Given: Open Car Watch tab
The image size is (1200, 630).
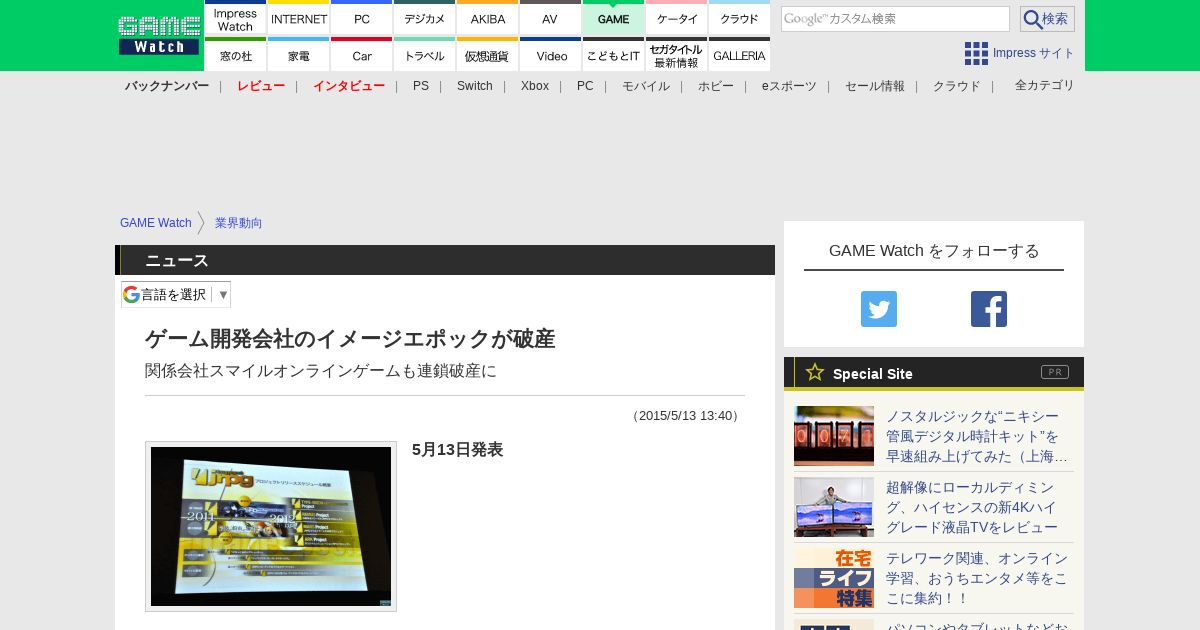Looking at the screenshot, I should coord(362,55).
